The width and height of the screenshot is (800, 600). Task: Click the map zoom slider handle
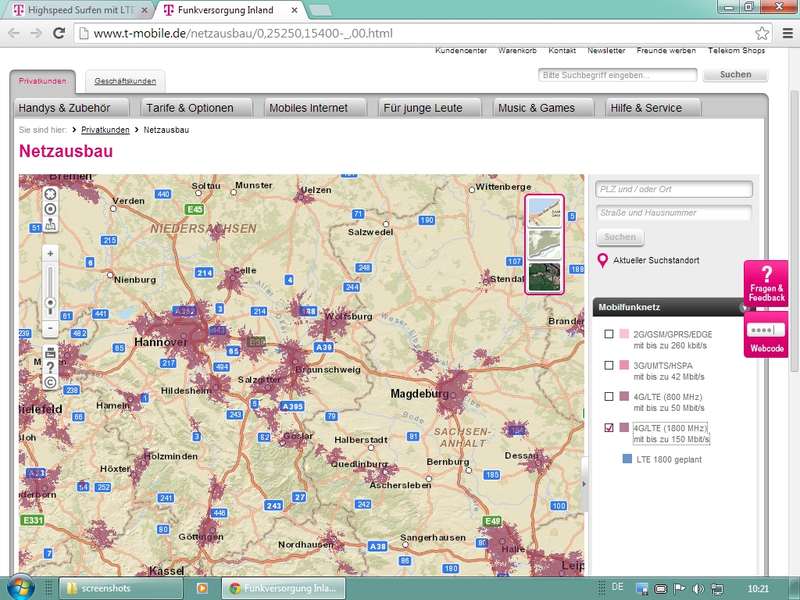(51, 302)
